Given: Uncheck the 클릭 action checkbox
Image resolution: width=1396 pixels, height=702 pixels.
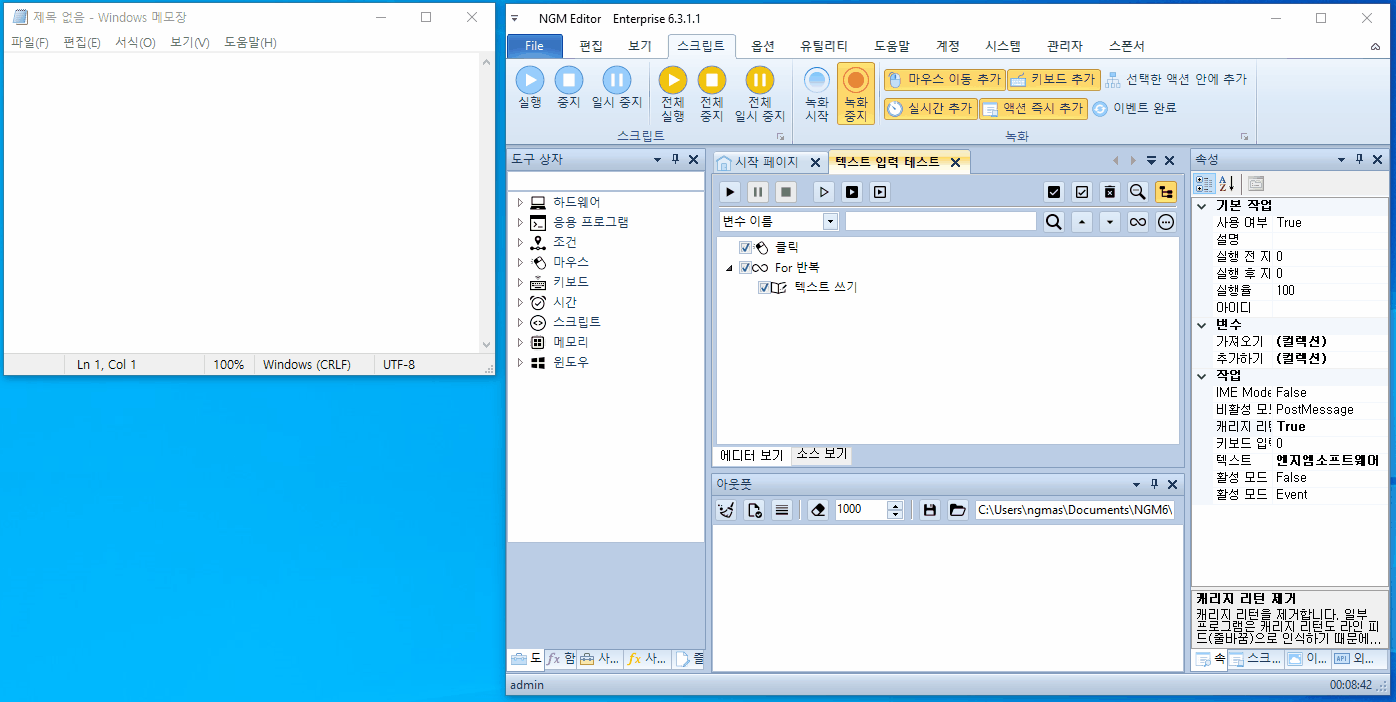Looking at the screenshot, I should 745,247.
